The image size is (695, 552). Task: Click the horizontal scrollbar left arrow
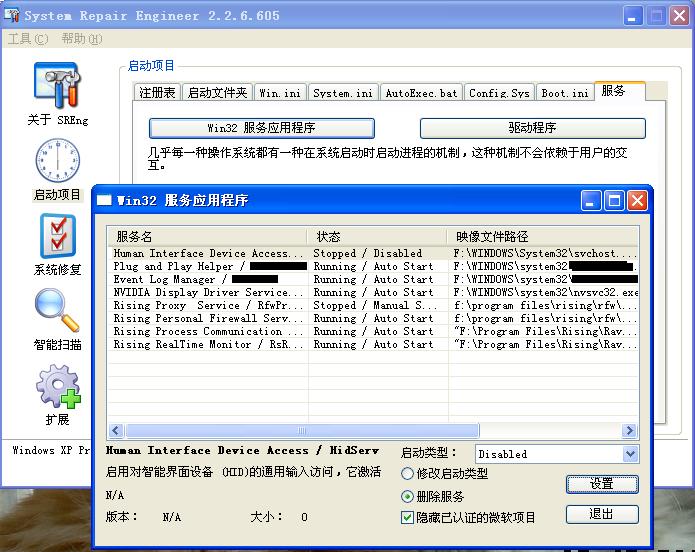click(x=116, y=430)
